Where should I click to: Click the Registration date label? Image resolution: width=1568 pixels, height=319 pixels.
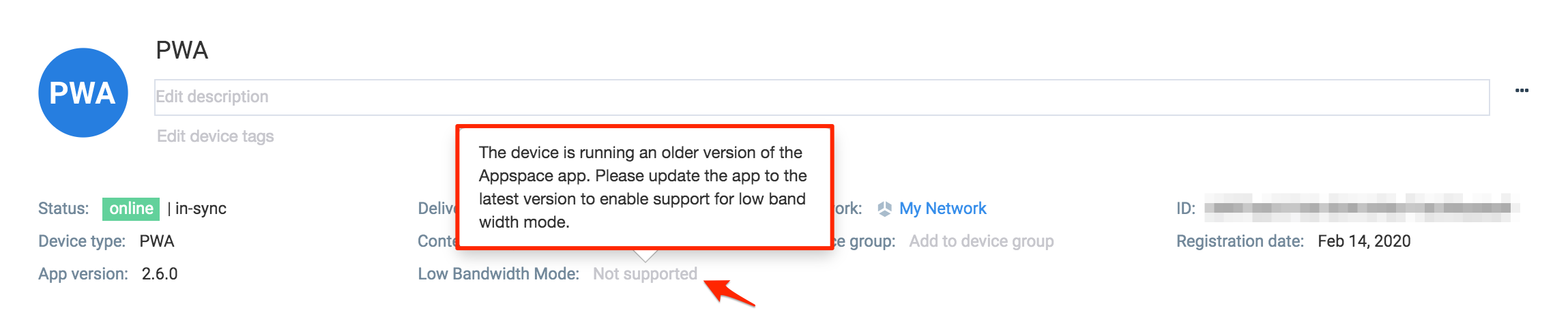coord(1240,241)
